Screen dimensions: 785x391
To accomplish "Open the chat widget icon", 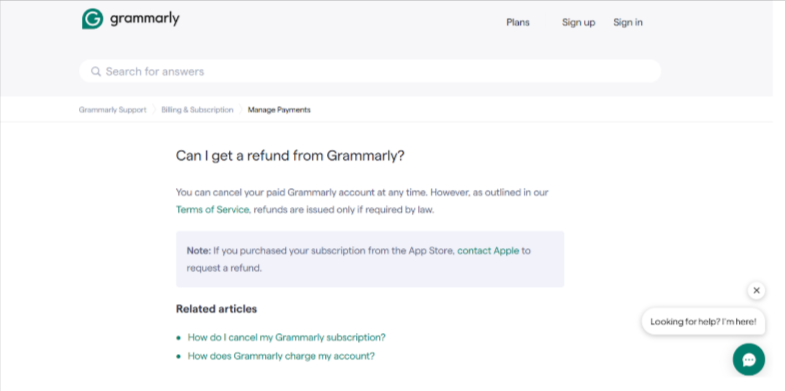I will tap(748, 359).
